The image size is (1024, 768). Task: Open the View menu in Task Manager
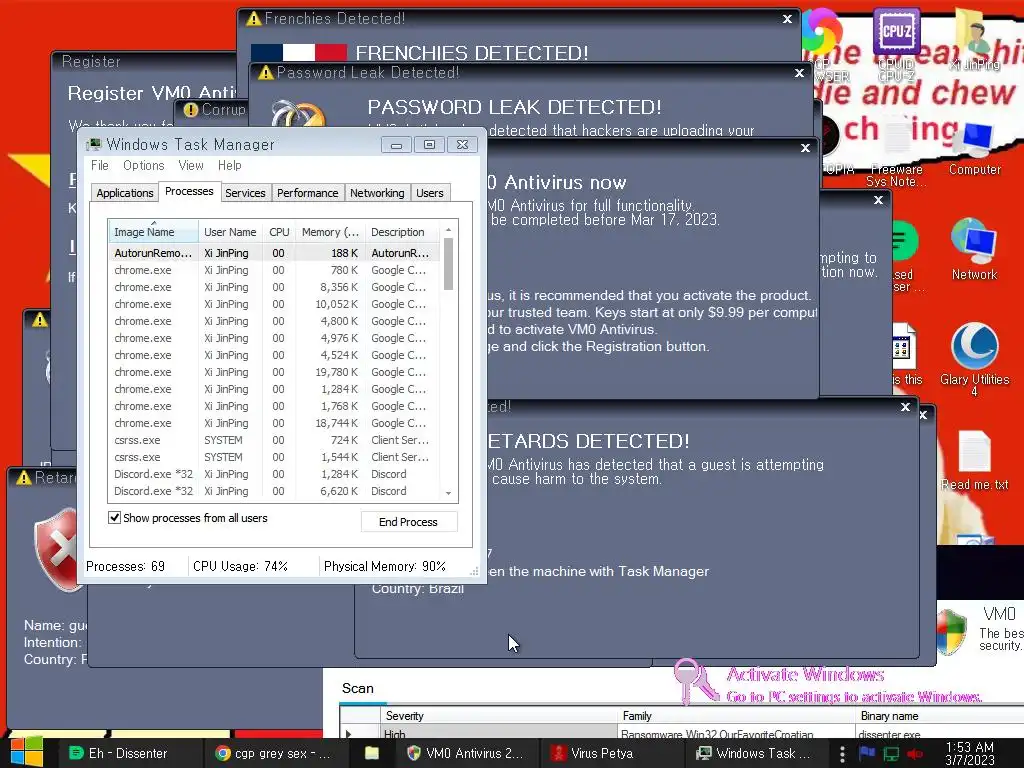click(191, 165)
